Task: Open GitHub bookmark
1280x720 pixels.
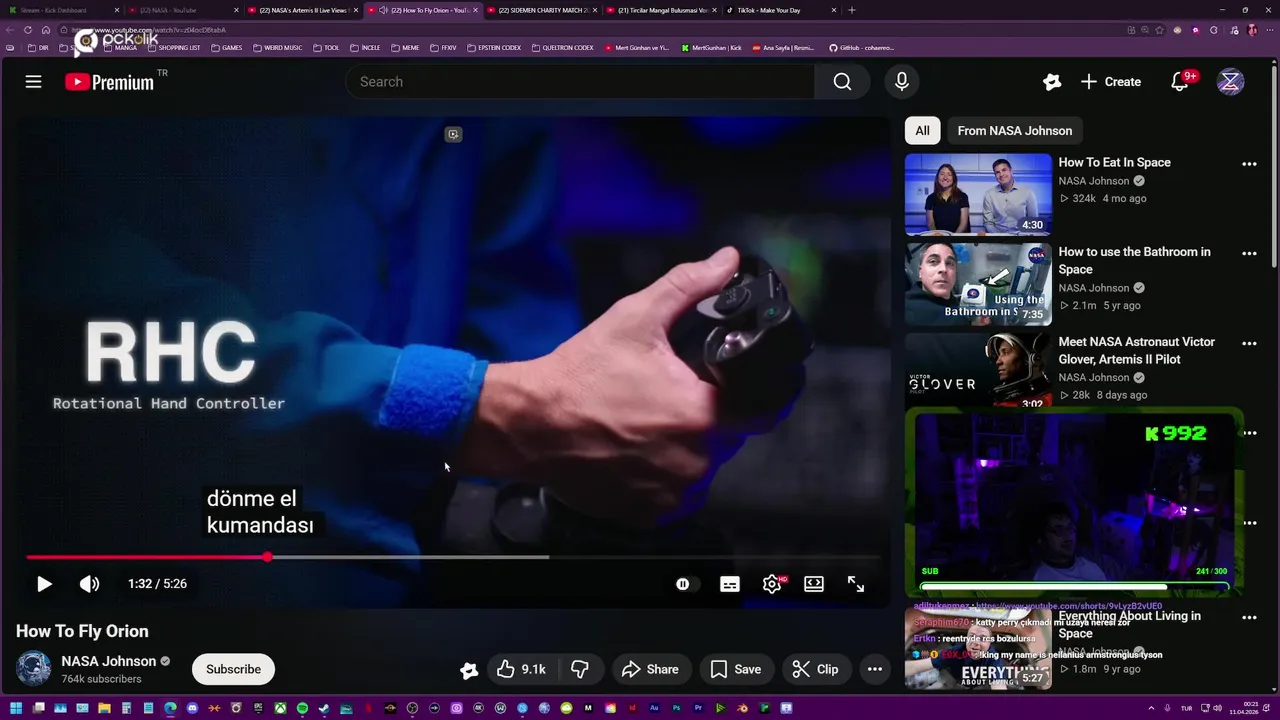Action: (x=862, y=47)
